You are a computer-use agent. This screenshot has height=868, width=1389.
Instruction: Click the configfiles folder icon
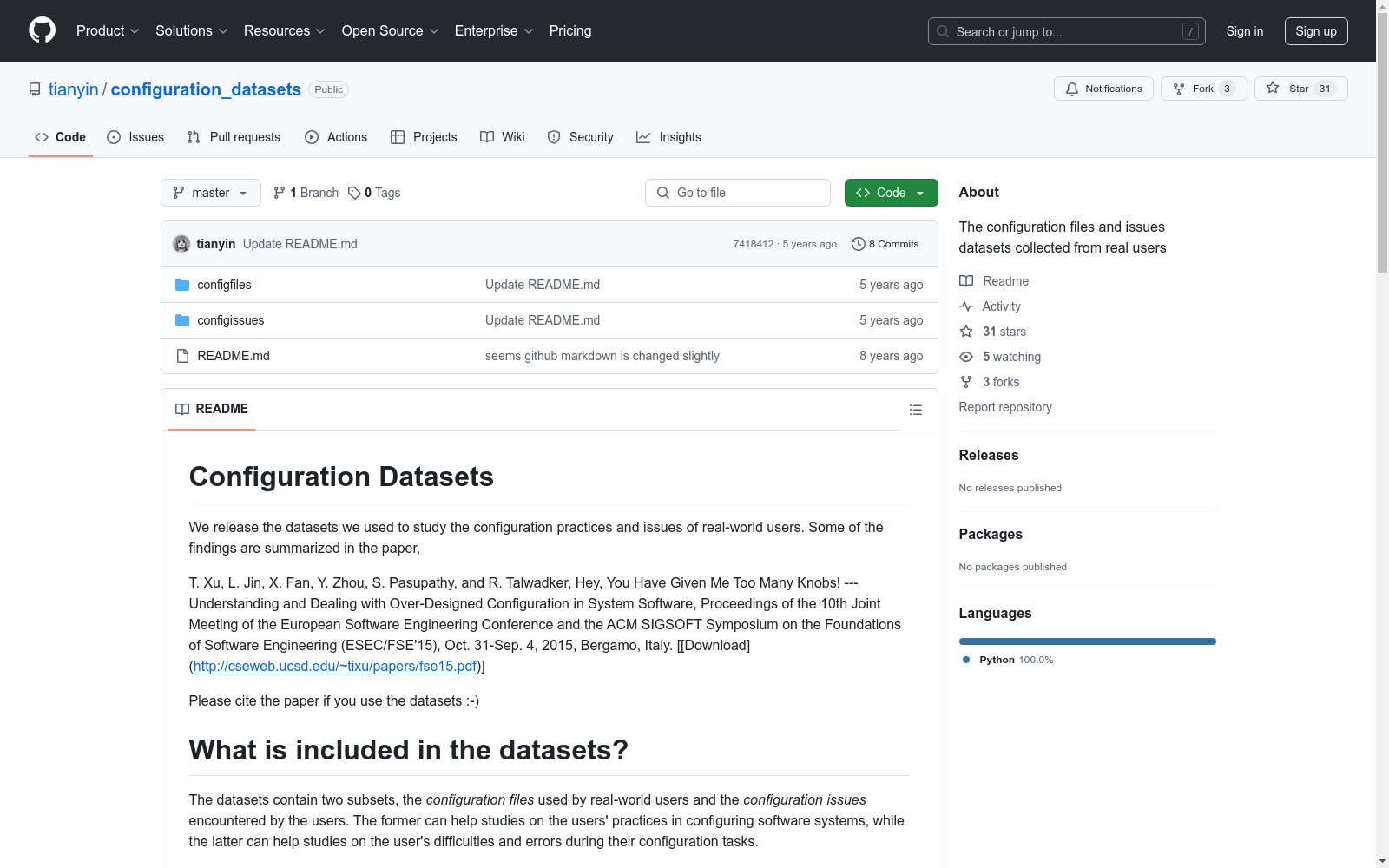182,285
